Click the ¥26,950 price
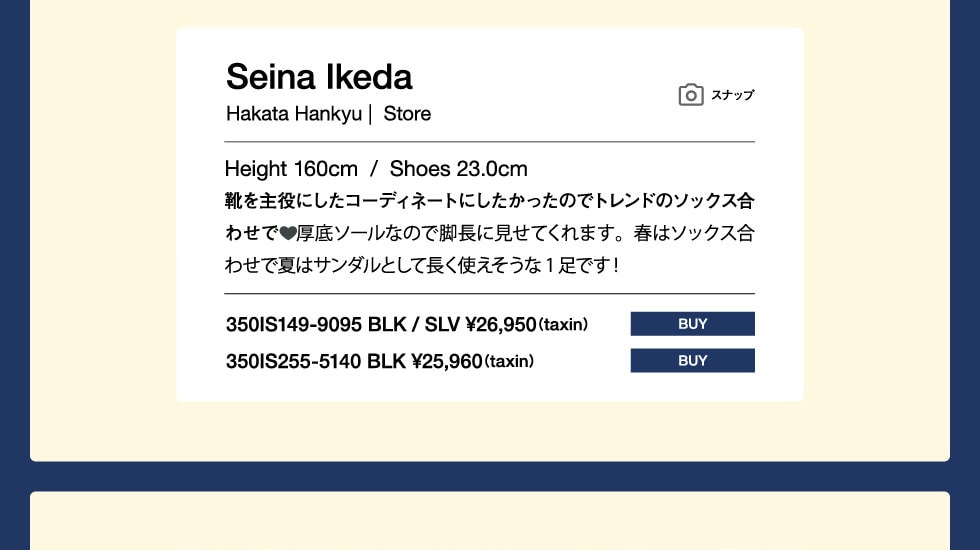 click(501, 324)
